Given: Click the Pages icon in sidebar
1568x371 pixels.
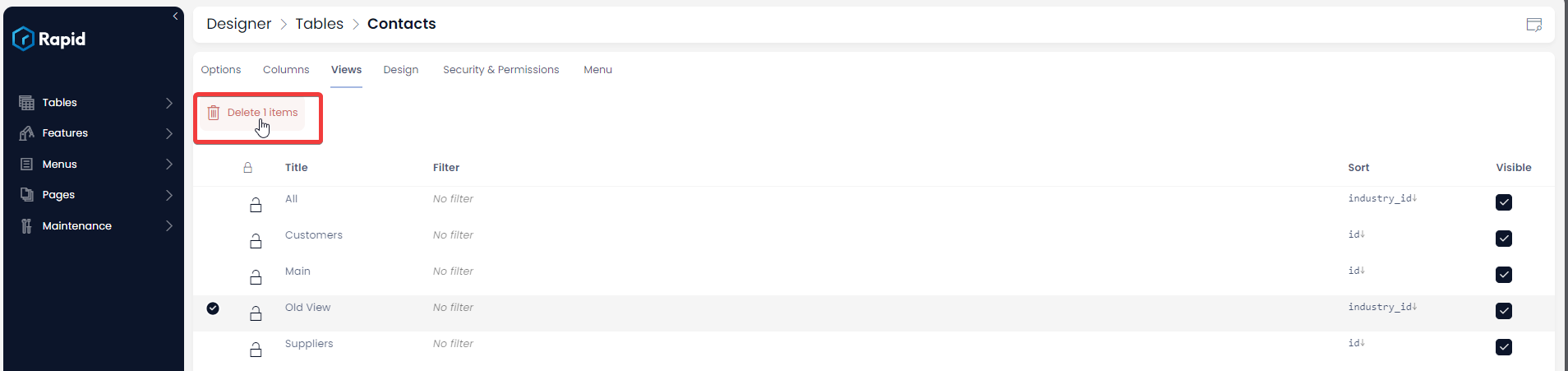Looking at the screenshot, I should 26,195.
